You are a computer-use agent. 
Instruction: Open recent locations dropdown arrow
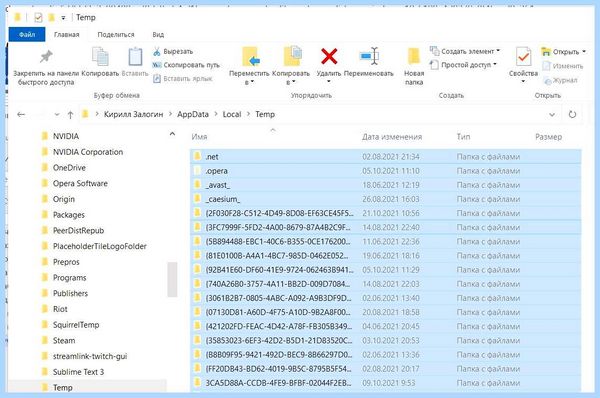coord(57,114)
